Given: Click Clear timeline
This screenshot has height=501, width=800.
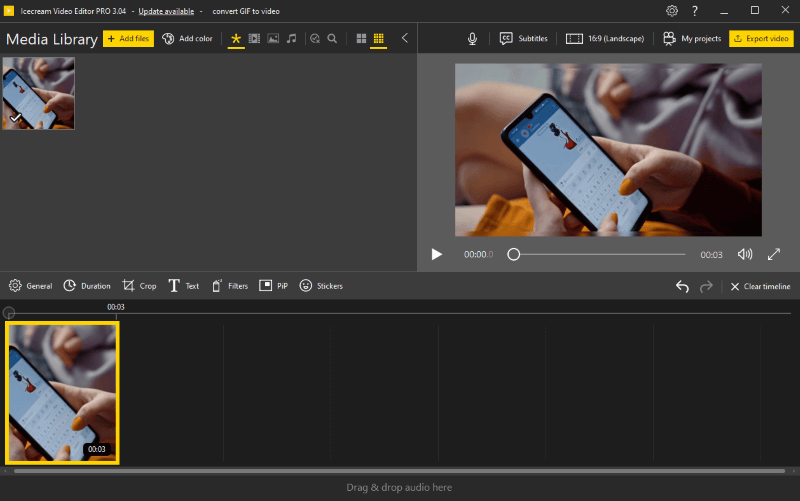Looking at the screenshot, I should pos(760,286).
